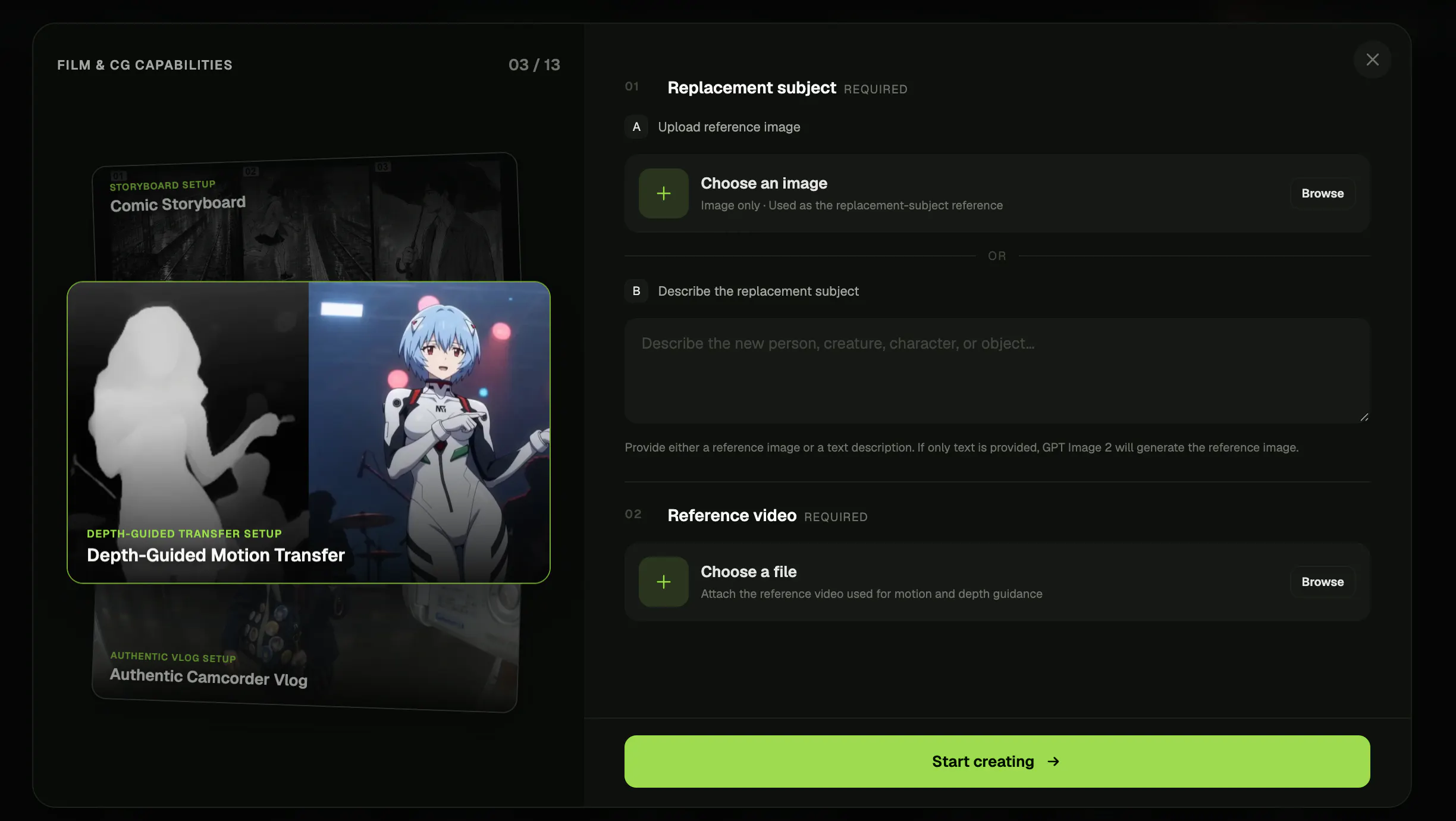Click the 'Replacement subject' section heading

coord(752,87)
